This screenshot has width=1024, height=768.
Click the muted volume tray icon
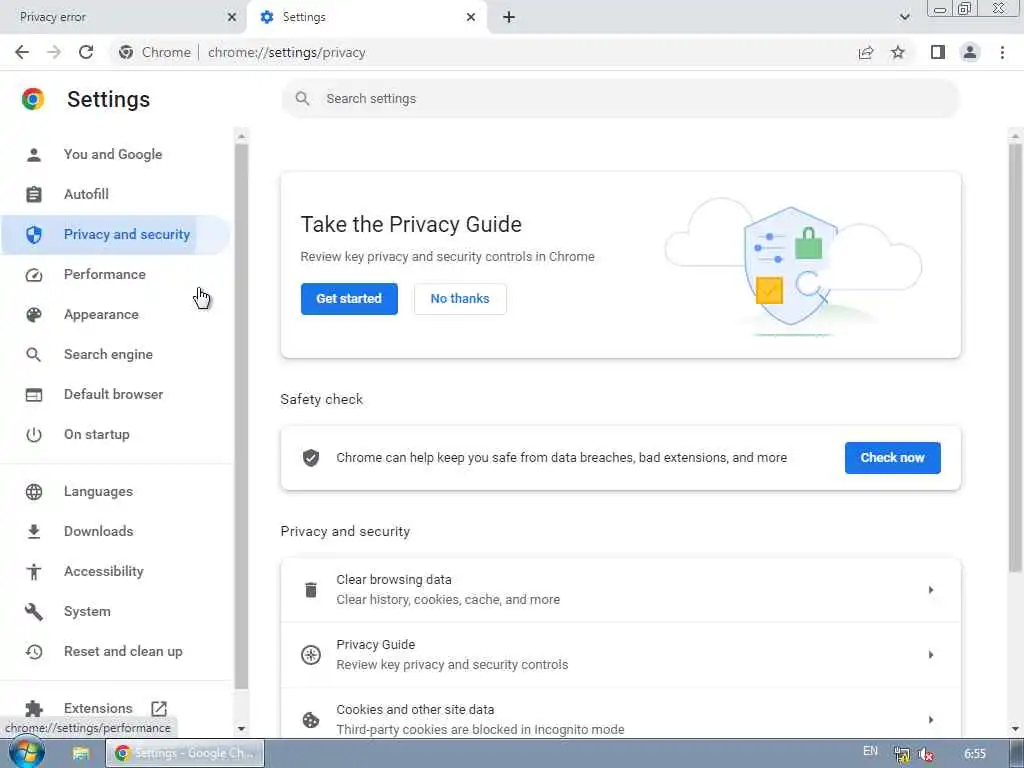tap(925, 754)
